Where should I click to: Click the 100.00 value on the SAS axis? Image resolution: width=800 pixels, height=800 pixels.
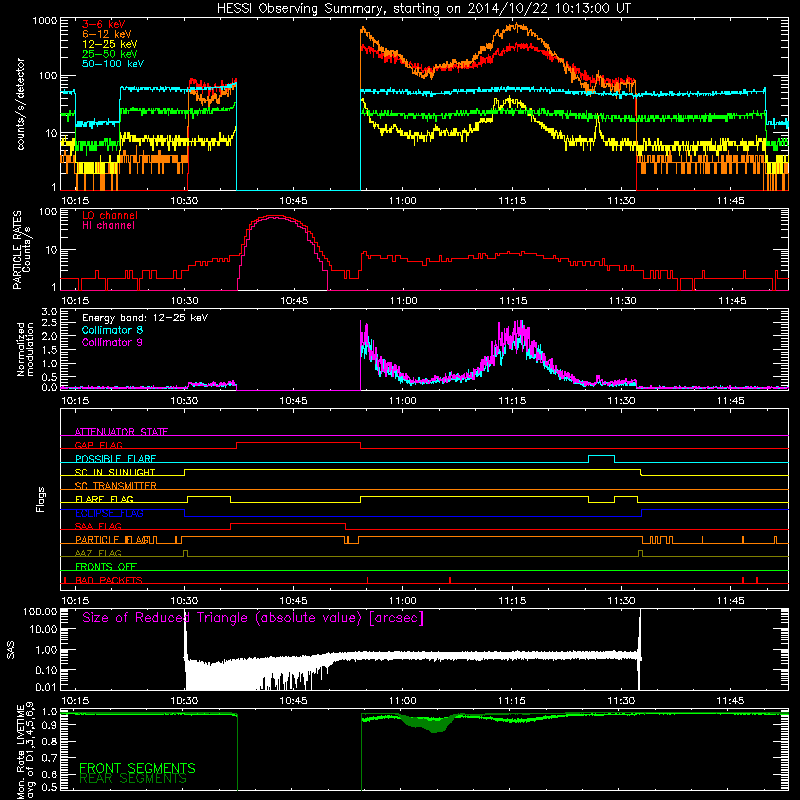(40, 611)
